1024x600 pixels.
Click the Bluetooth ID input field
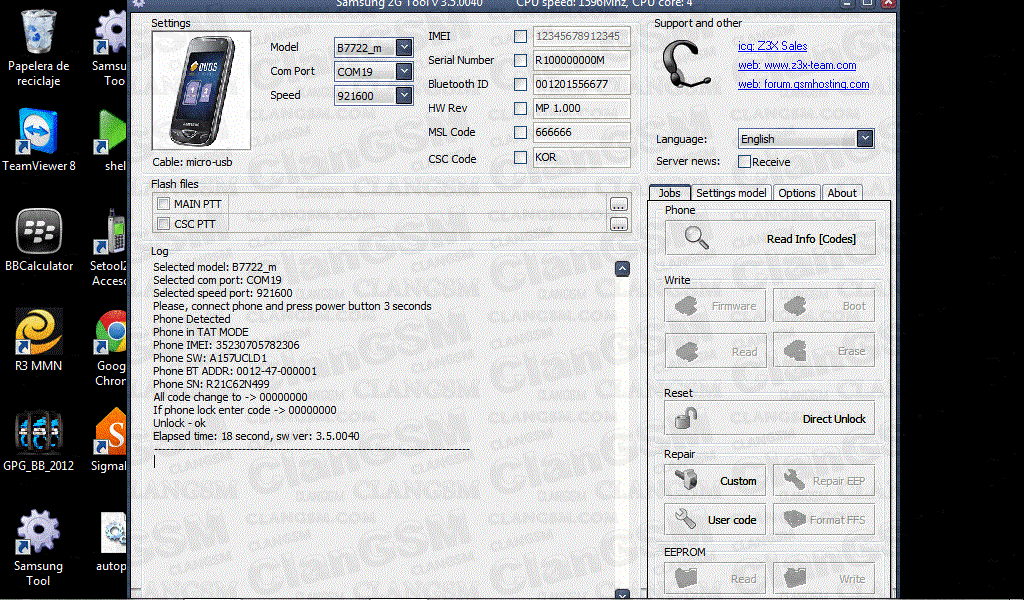pyautogui.click(x=581, y=84)
